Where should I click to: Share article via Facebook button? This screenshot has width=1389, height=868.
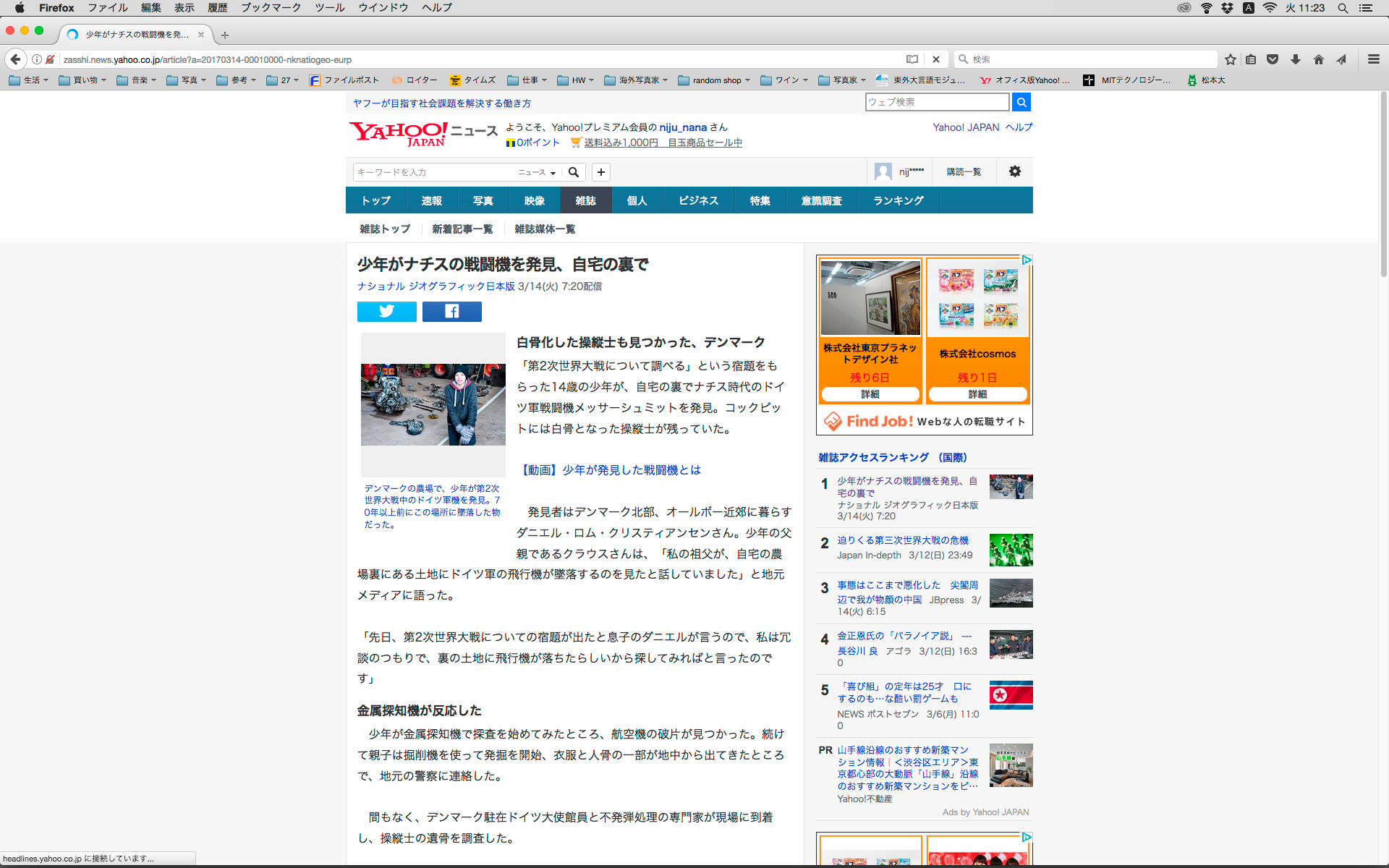[x=451, y=311]
